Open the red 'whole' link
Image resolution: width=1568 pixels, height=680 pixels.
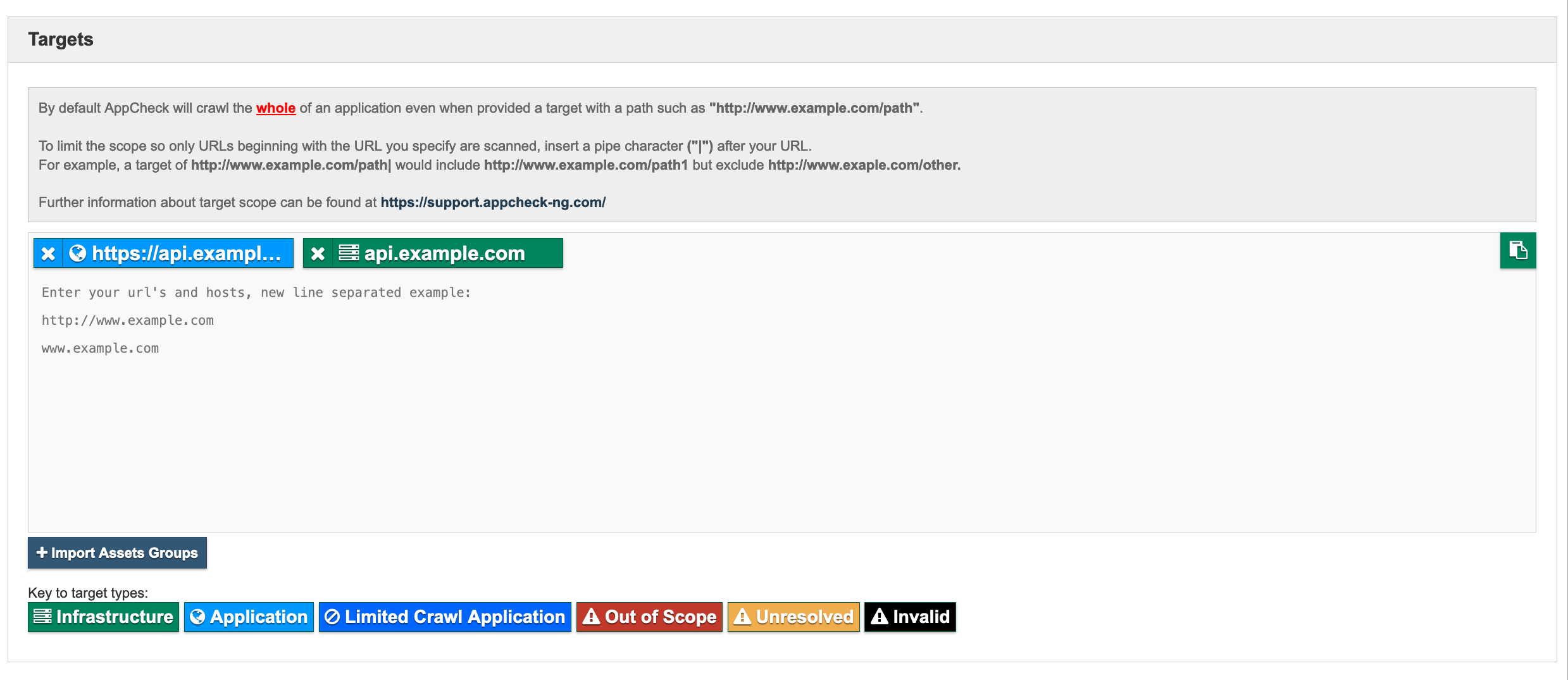(x=275, y=108)
